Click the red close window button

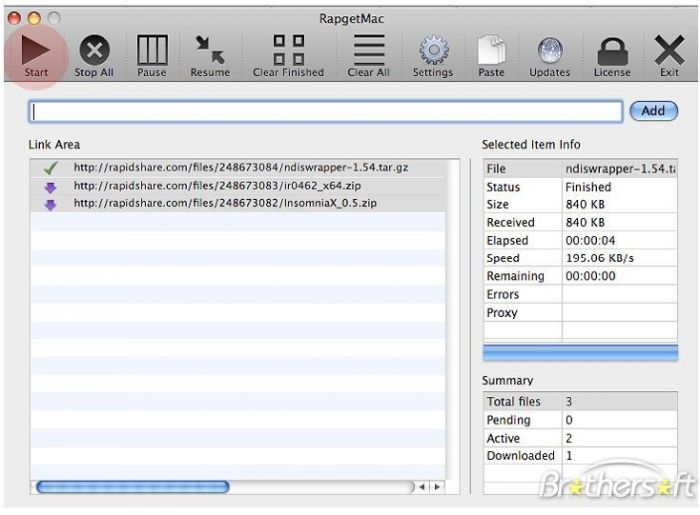(x=14, y=18)
